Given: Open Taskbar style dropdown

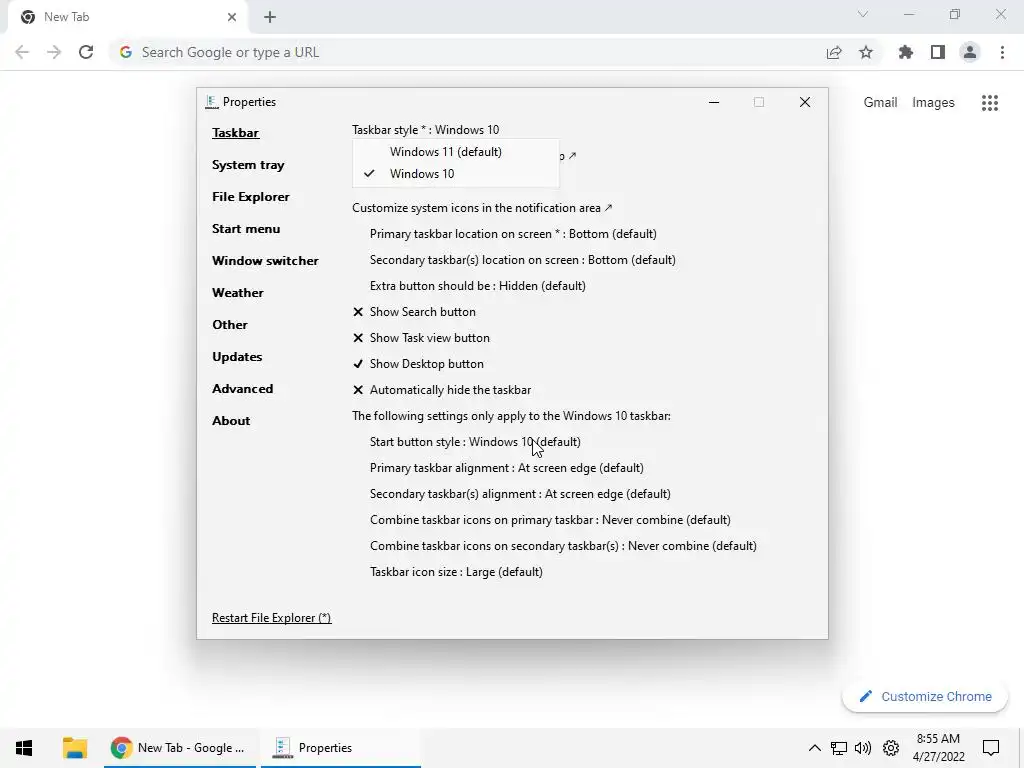Looking at the screenshot, I should click(426, 130).
